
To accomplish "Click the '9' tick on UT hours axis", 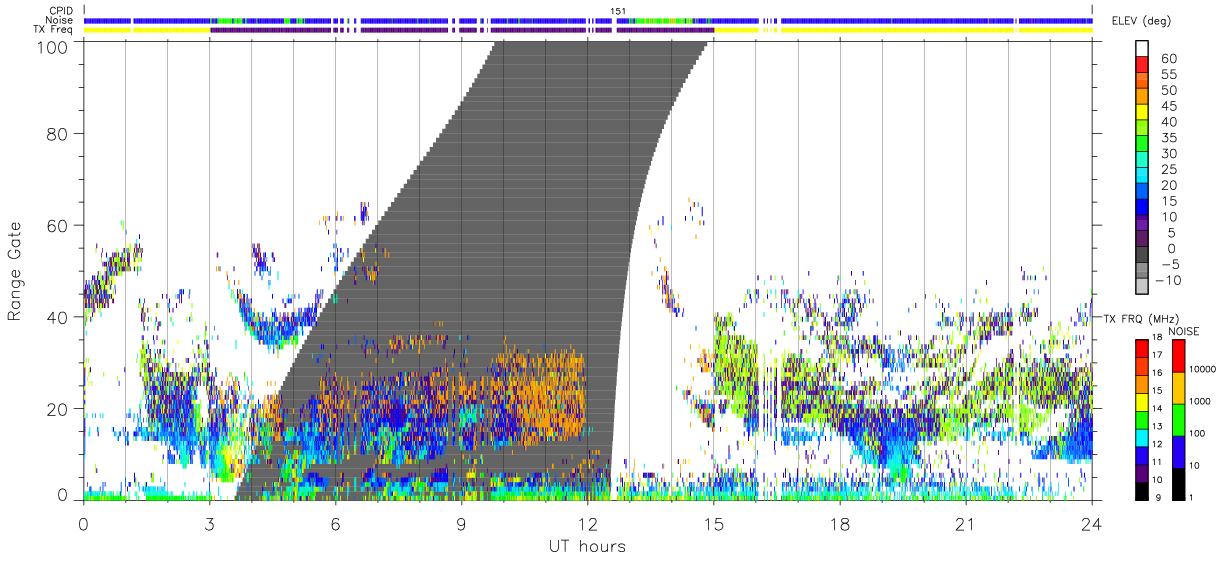I will tap(461, 524).
